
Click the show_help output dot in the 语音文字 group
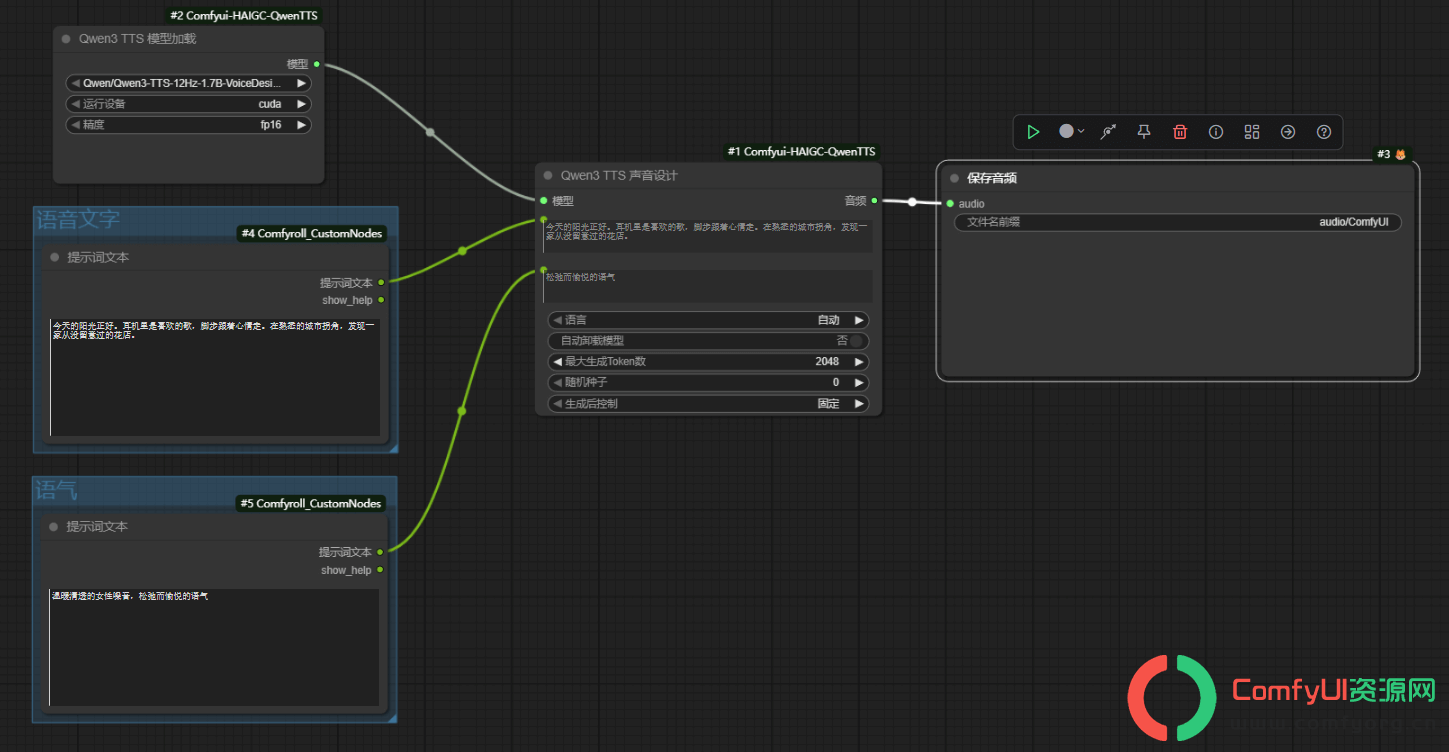point(381,300)
